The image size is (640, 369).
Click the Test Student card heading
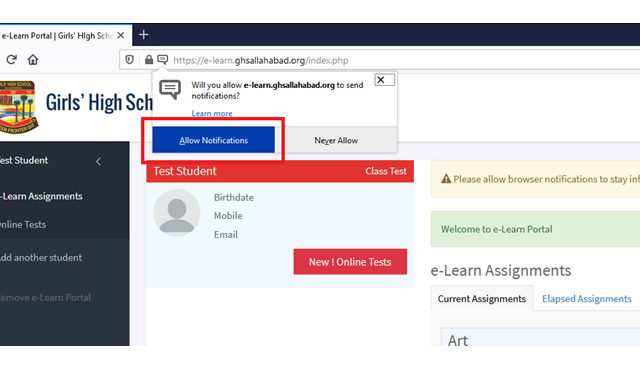184,171
